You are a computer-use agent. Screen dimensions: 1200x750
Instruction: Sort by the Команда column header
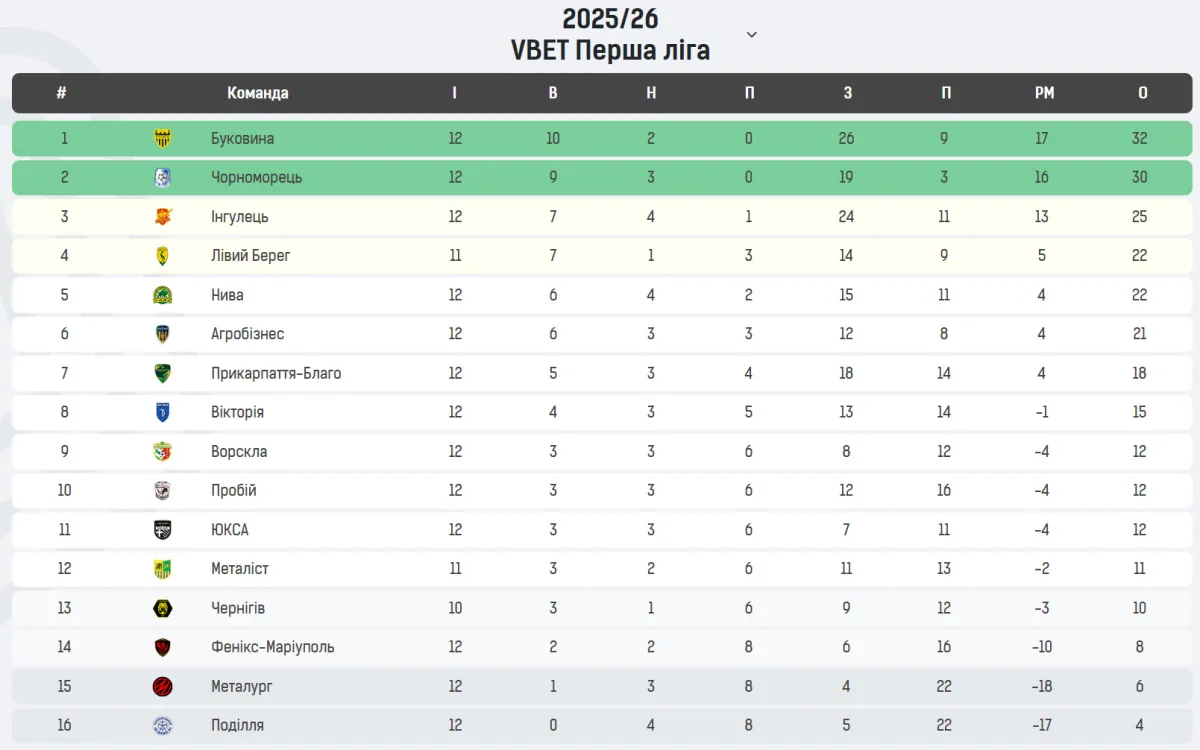[257, 93]
